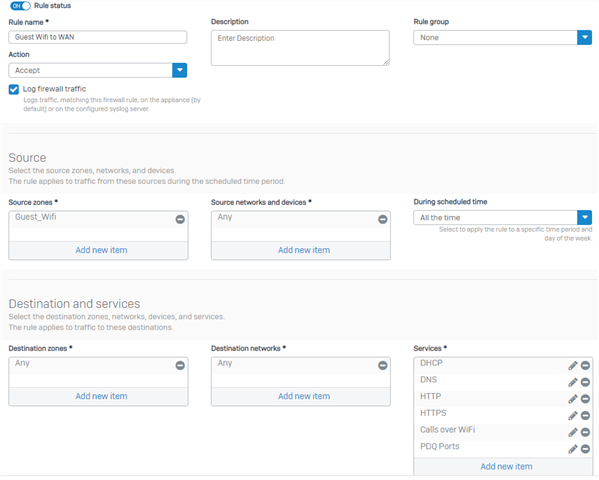Viewport: 599px width, 480px height.
Task: Open the Action dropdown showing Accept
Action: point(98,70)
